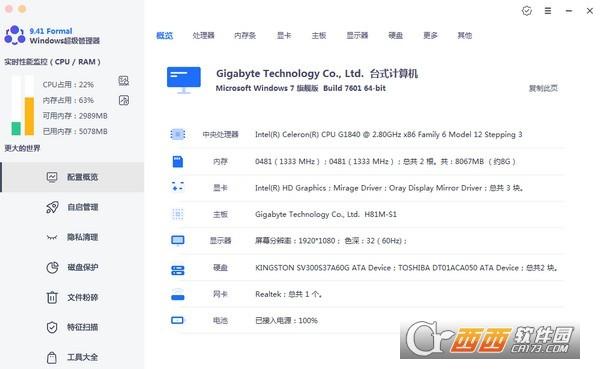The width and height of the screenshot is (600, 369).
Task: Click the shield check icon in title bar
Action: [527, 11]
